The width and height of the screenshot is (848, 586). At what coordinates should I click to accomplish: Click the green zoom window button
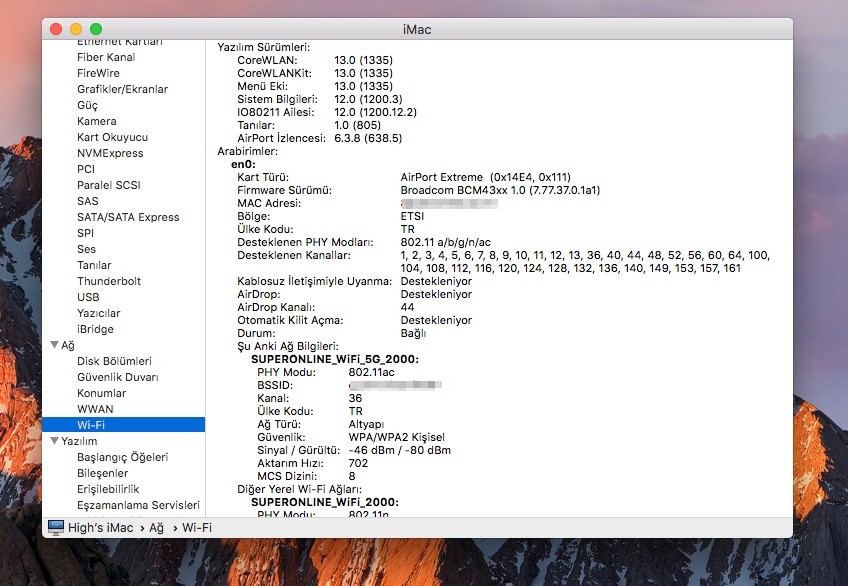96,29
